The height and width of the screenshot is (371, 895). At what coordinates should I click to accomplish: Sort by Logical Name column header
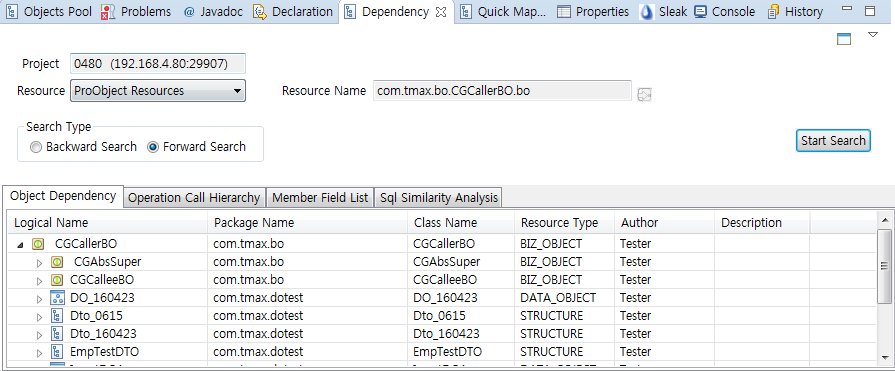(x=107, y=223)
